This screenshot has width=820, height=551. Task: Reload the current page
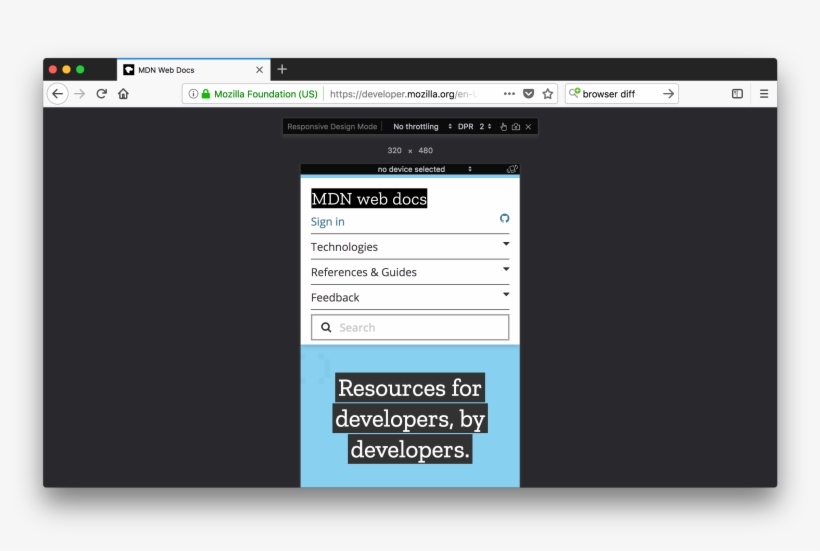tap(101, 94)
